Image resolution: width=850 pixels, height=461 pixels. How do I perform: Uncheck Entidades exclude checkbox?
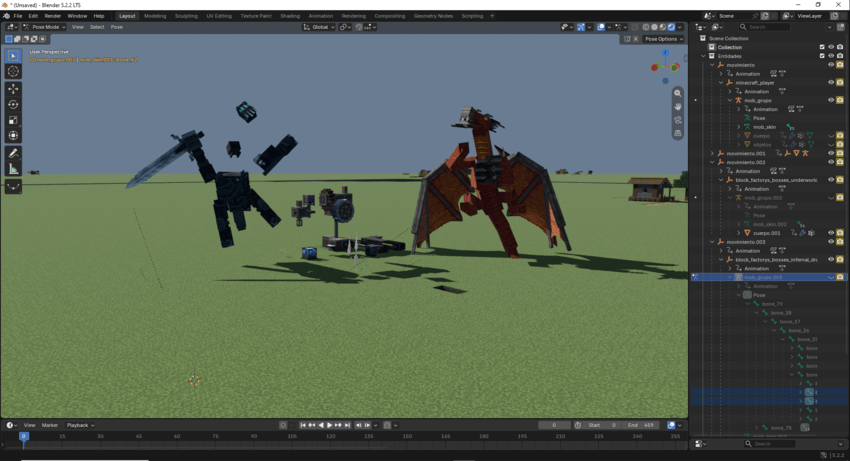click(x=822, y=56)
